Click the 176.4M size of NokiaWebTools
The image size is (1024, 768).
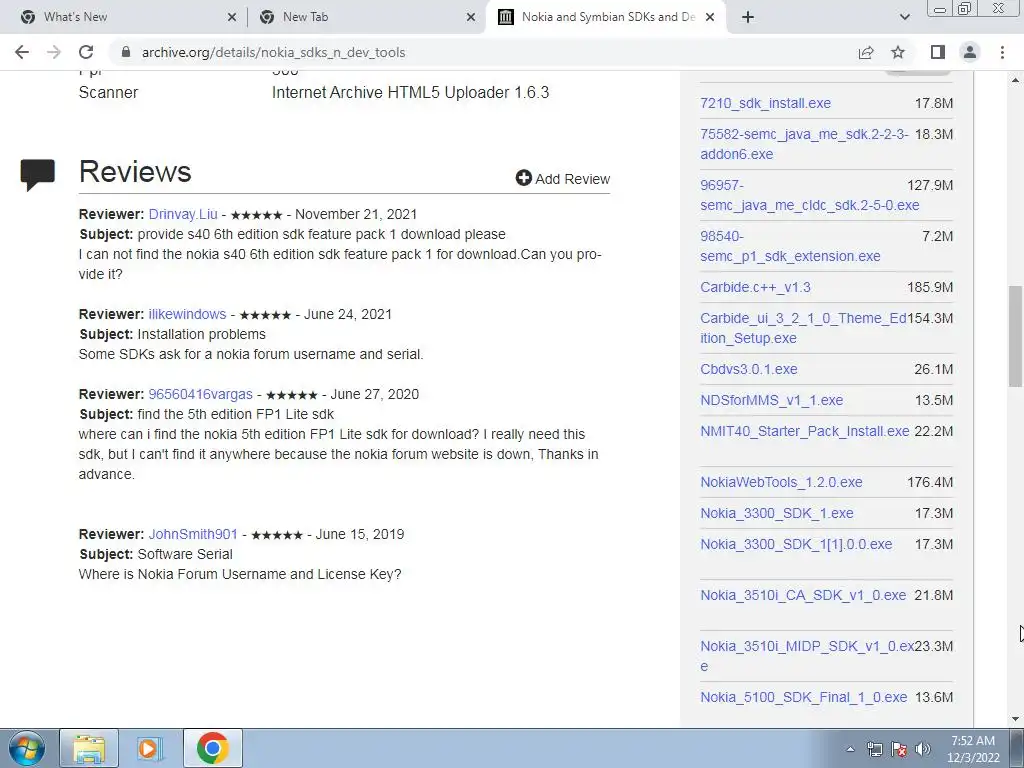click(x=930, y=482)
